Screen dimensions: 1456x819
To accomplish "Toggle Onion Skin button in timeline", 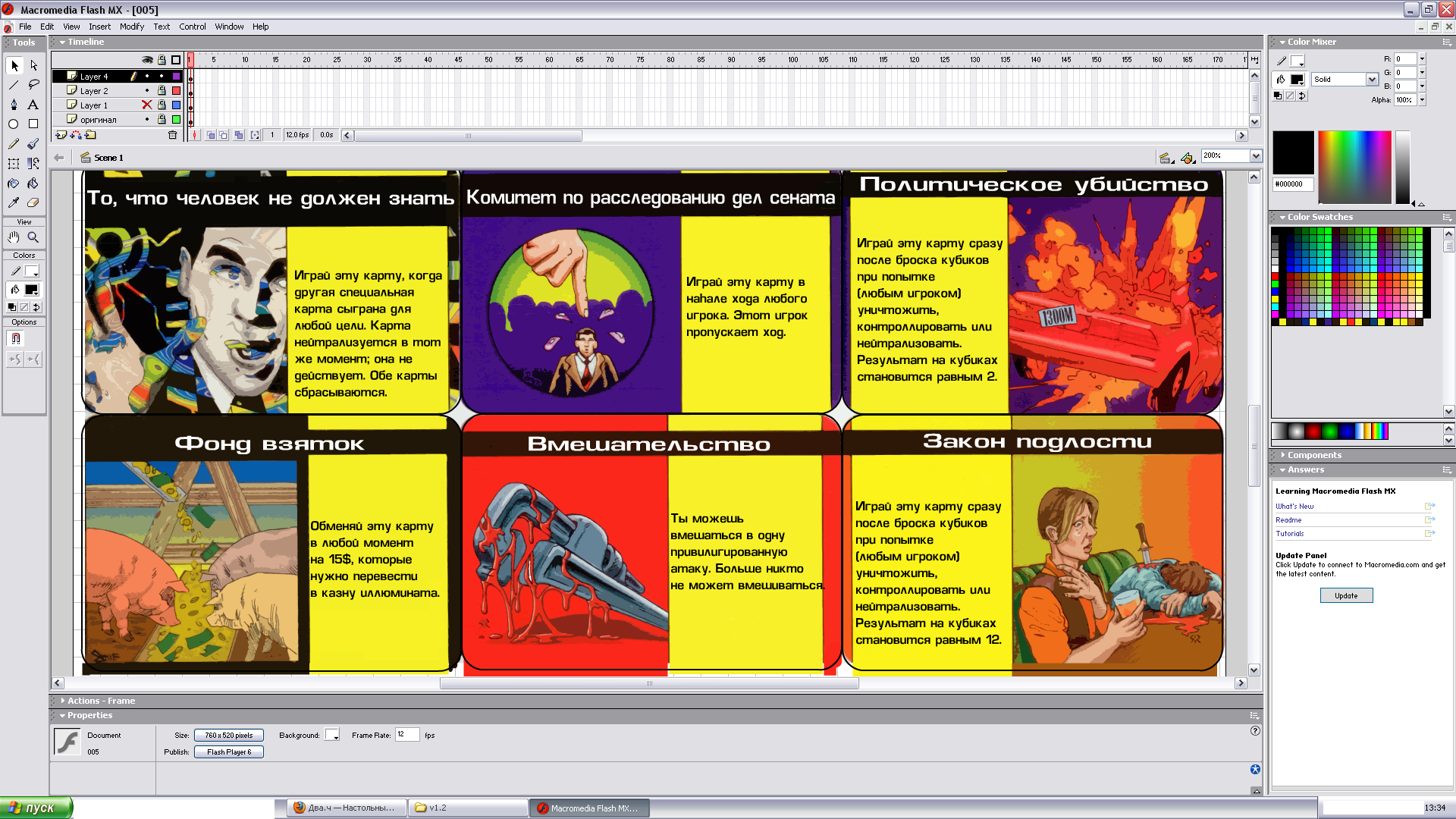I will [x=212, y=135].
